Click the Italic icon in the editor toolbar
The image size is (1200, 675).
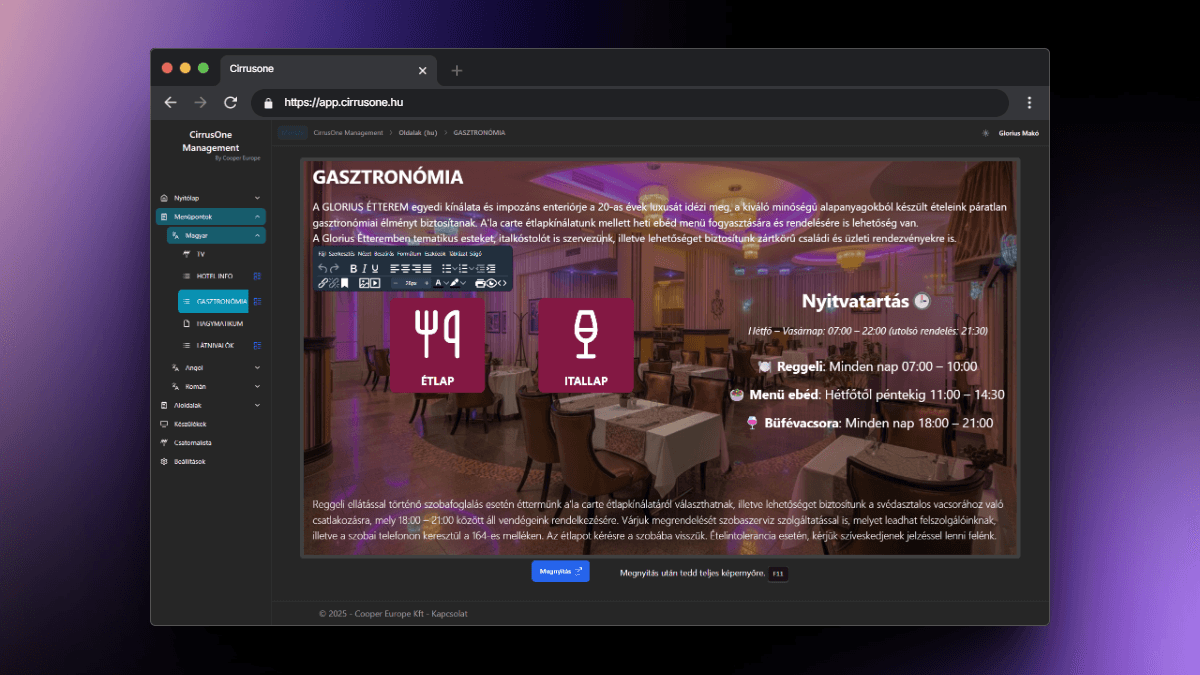[x=364, y=267]
